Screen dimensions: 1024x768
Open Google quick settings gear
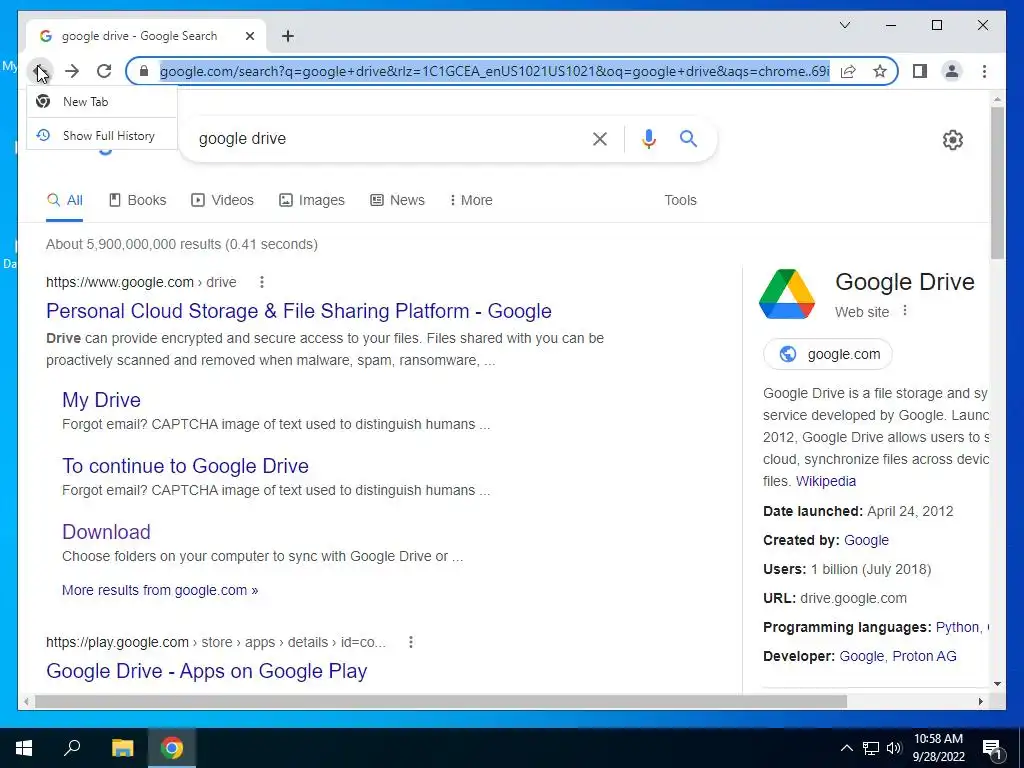point(953,140)
